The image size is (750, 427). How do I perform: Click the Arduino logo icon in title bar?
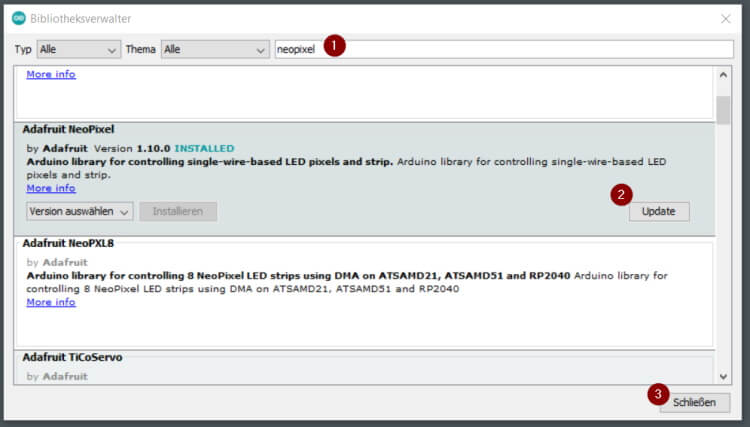(x=19, y=18)
